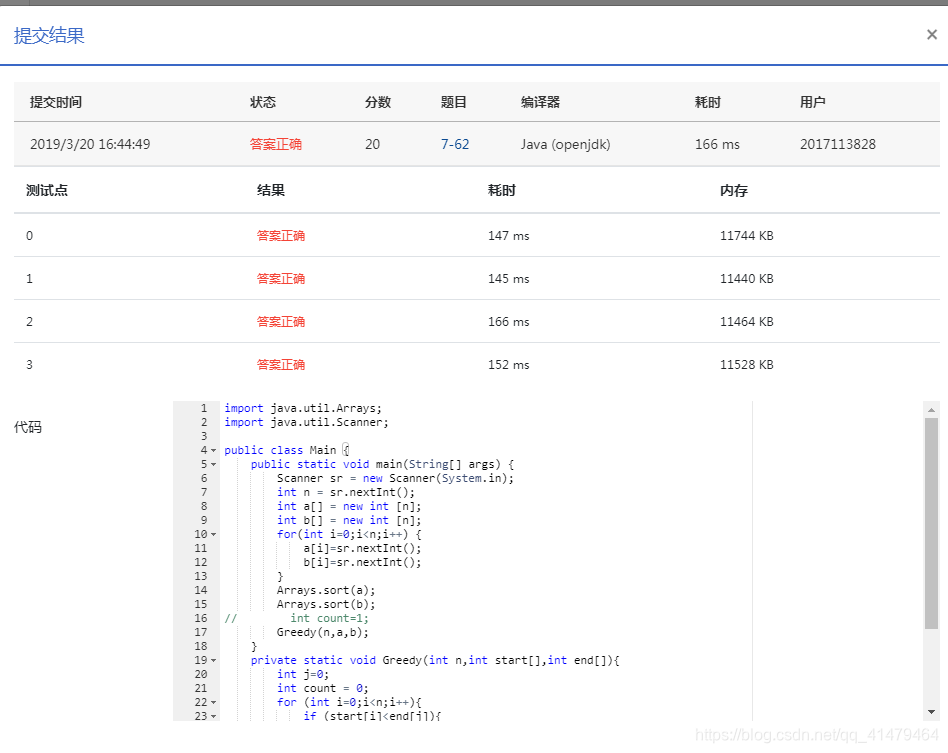Click the 提交结果 dialog title
This screenshot has width=948, height=753.
[49, 36]
